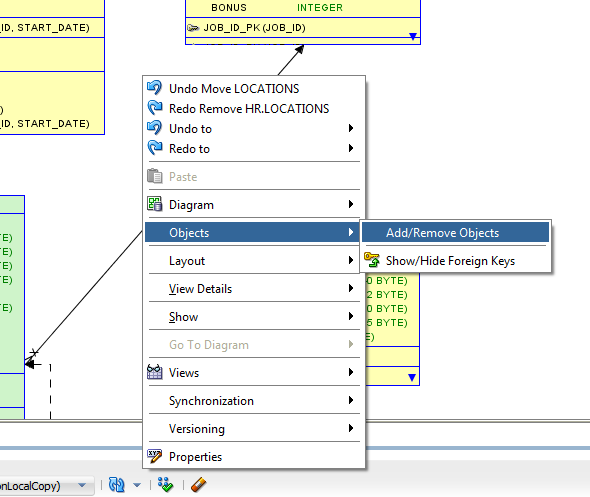
Task: Select the BONUS column name
Action: 229,8
